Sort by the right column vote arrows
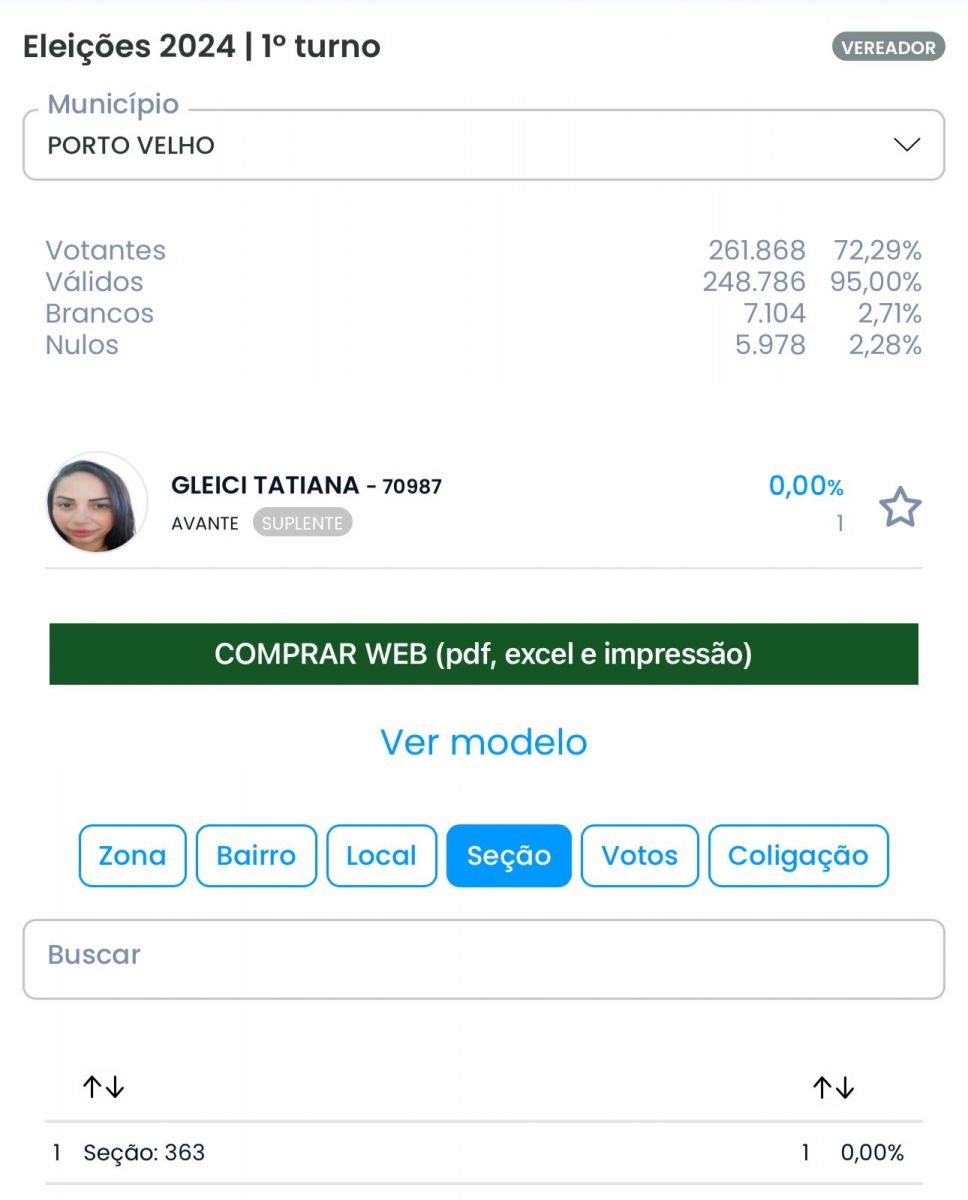Image resolution: width=968 pixels, height=1200 pixels. point(832,1087)
